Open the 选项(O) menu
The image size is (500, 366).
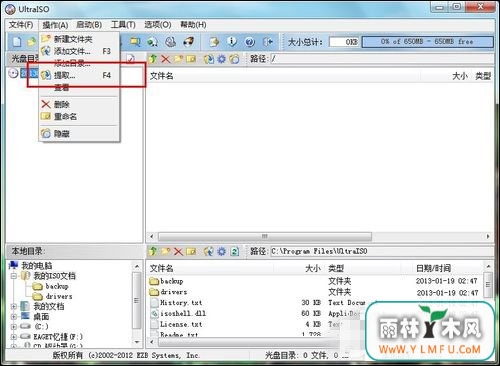click(x=158, y=25)
